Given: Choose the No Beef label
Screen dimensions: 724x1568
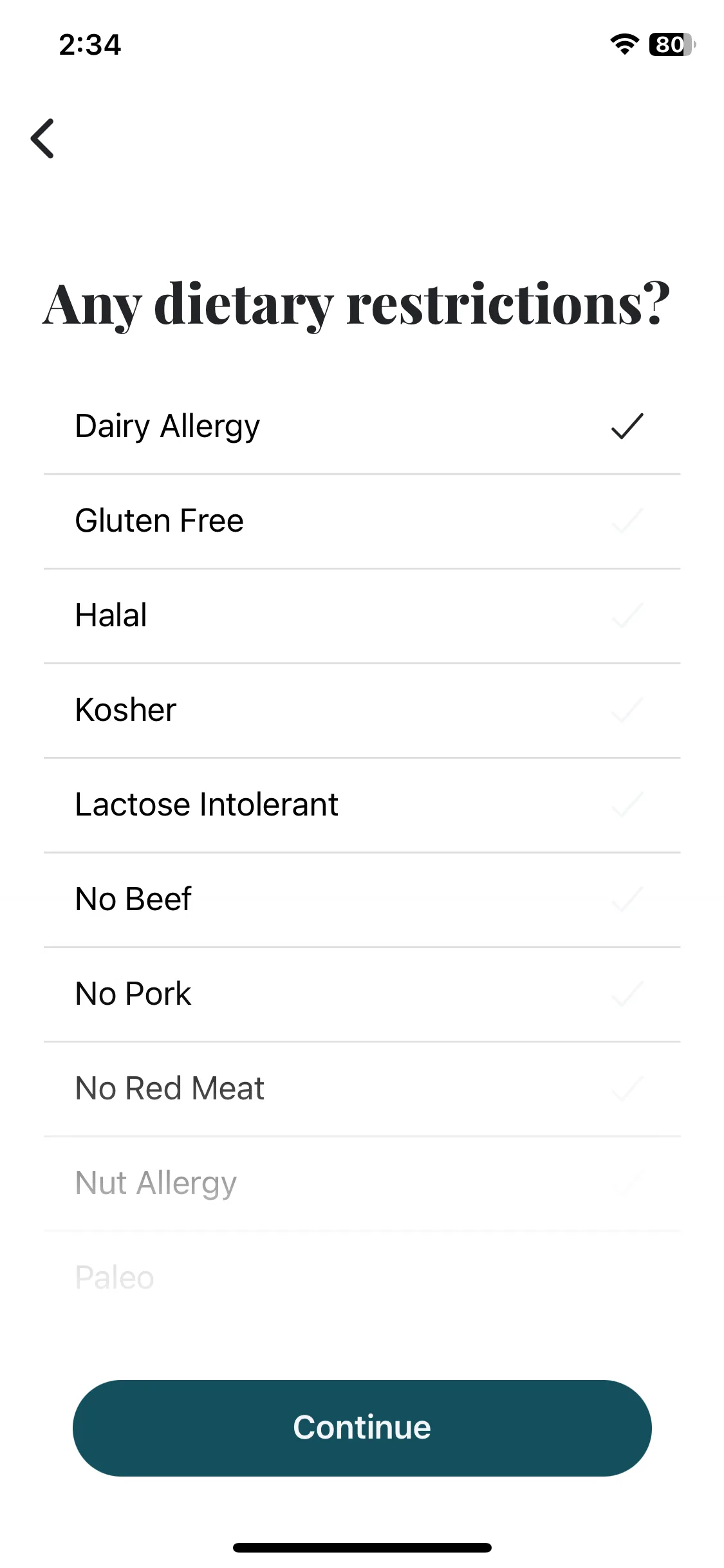Looking at the screenshot, I should 133,899.
